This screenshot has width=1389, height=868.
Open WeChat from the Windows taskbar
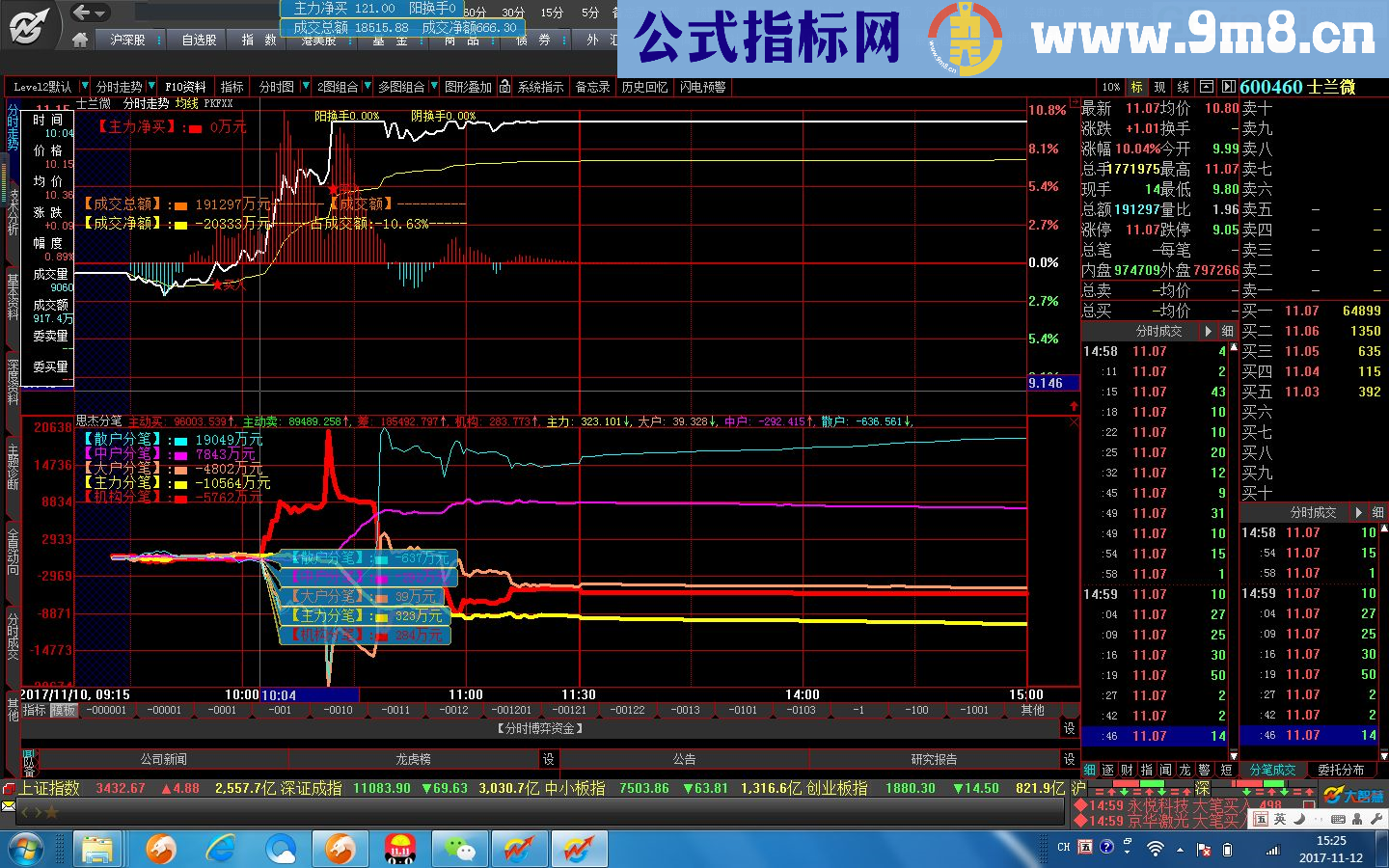pyautogui.click(x=459, y=850)
